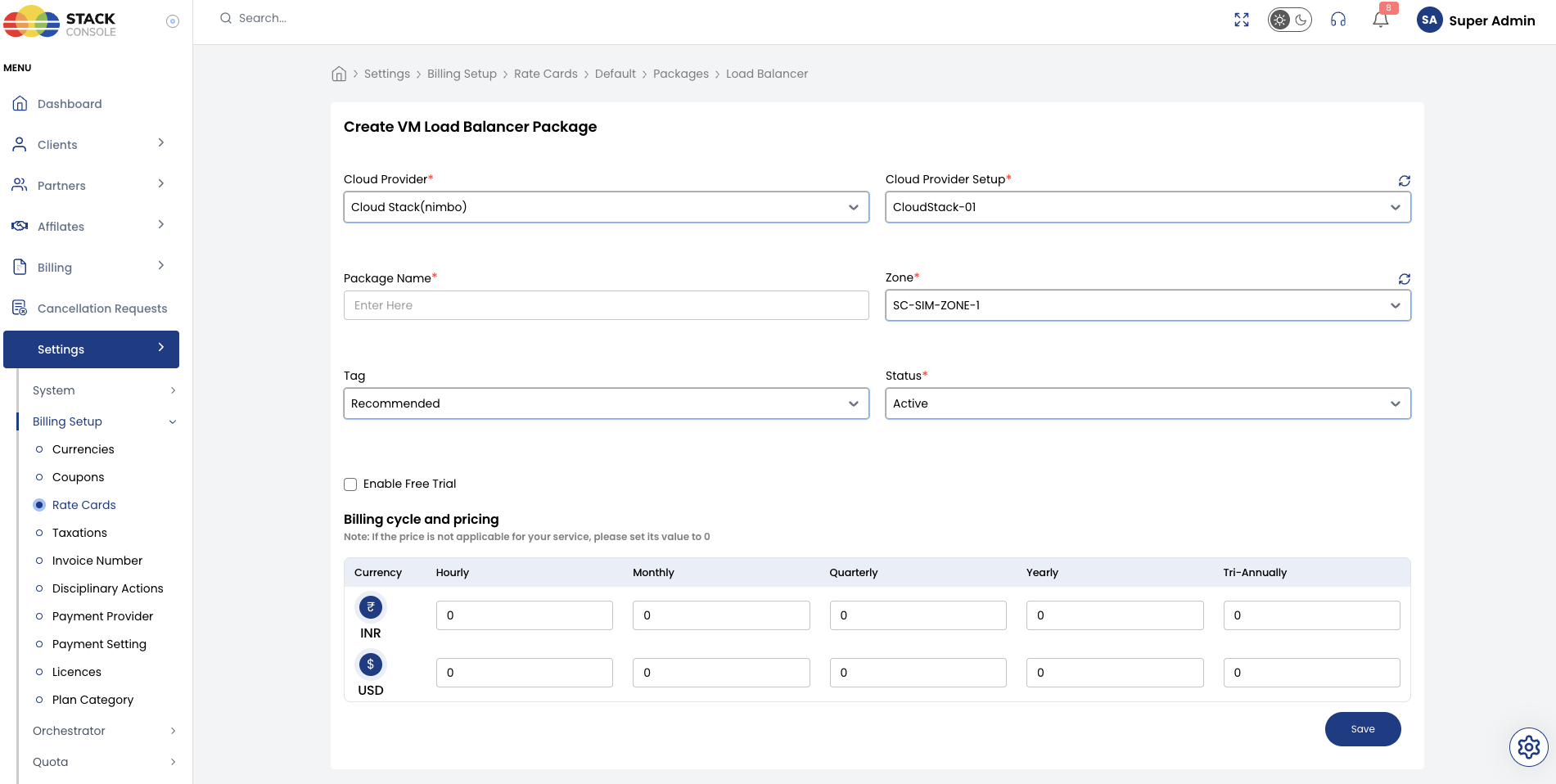Go to Packages breadcrumb link
This screenshot has width=1556, height=784.
[x=681, y=74]
